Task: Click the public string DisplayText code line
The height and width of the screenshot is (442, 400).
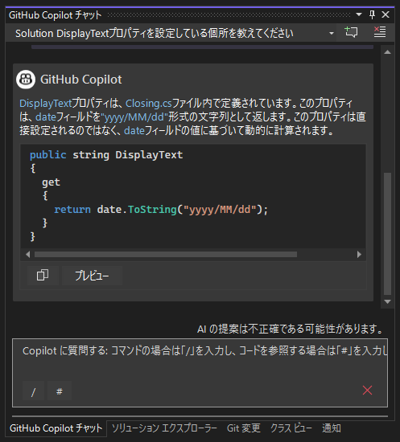Action: click(106, 155)
